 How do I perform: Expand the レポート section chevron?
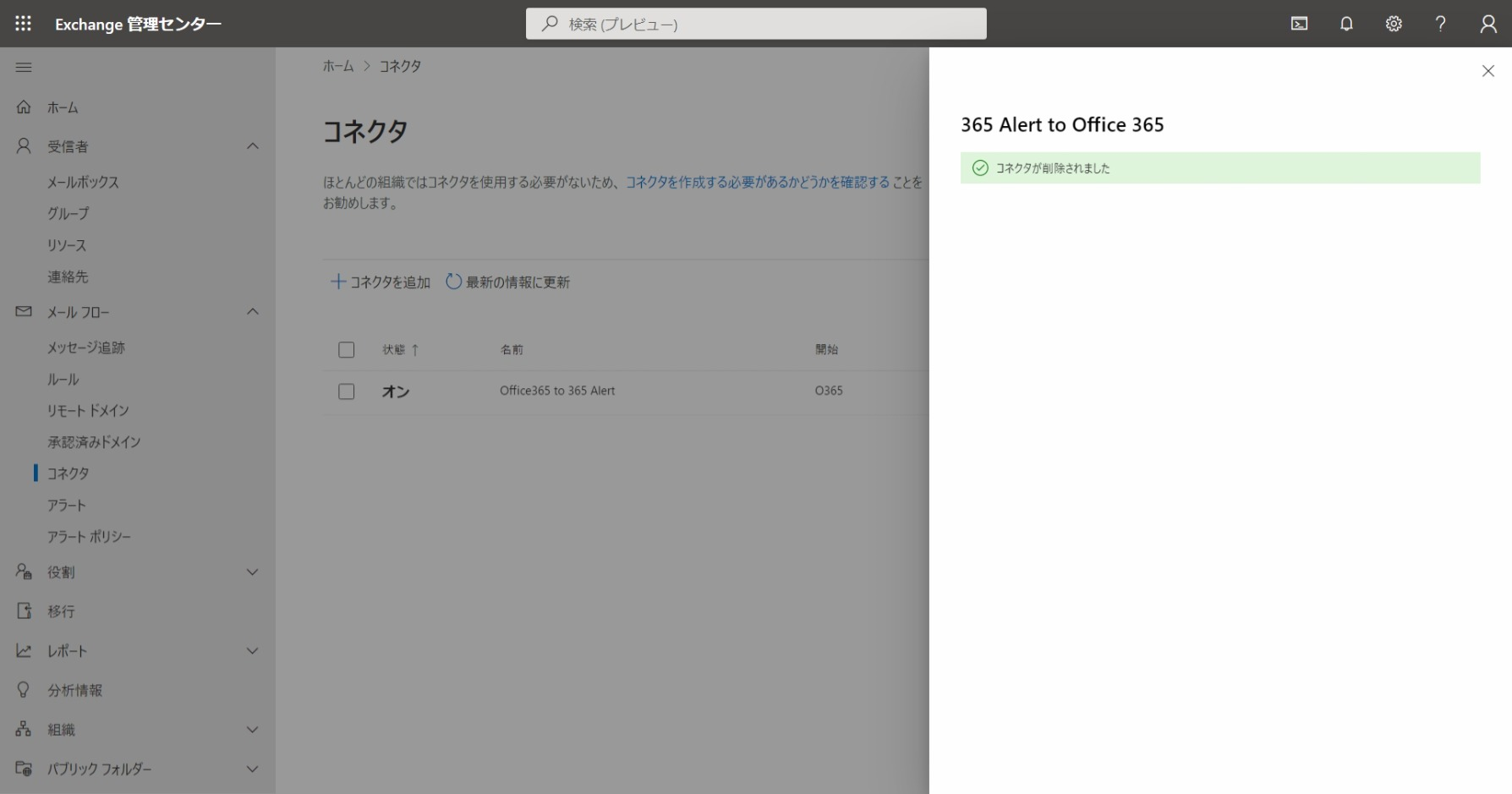point(252,651)
